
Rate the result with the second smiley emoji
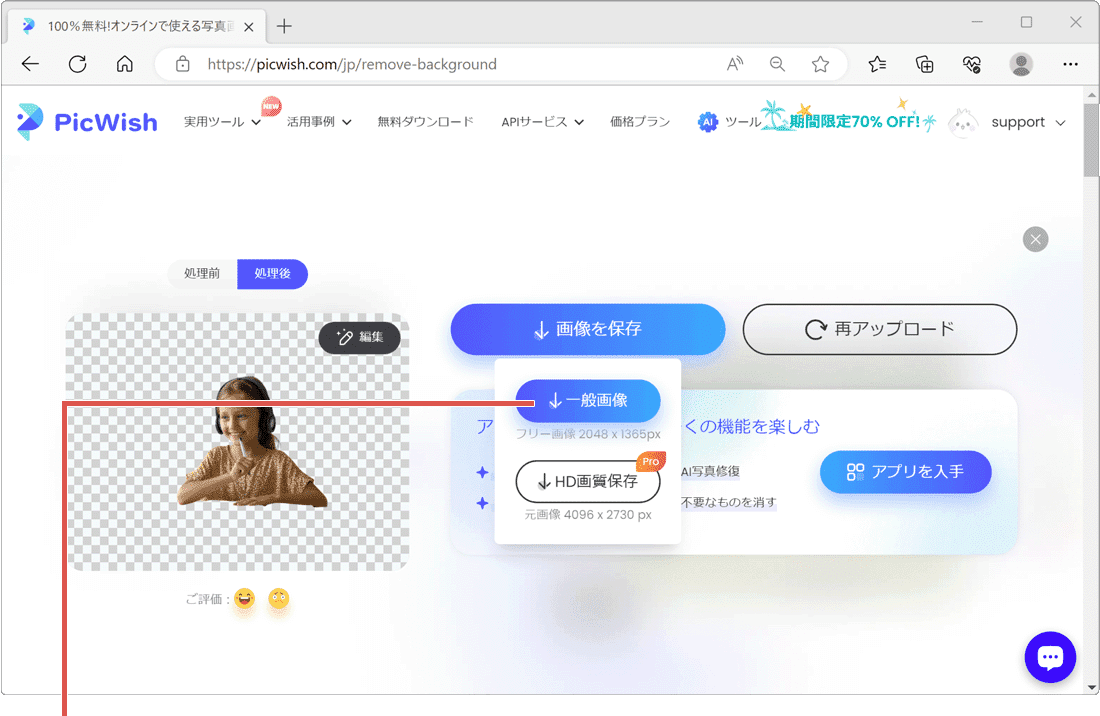(279, 600)
